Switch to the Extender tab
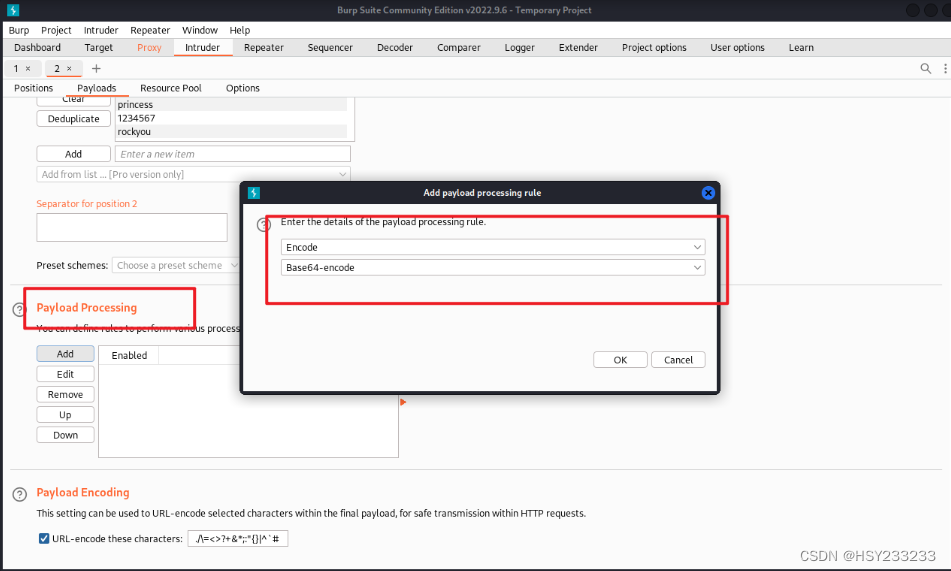The width and height of the screenshot is (951, 571). 578,47
